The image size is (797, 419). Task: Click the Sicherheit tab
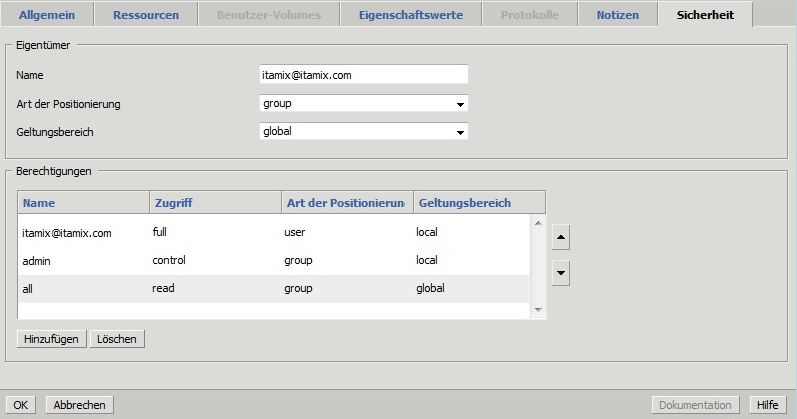click(705, 15)
